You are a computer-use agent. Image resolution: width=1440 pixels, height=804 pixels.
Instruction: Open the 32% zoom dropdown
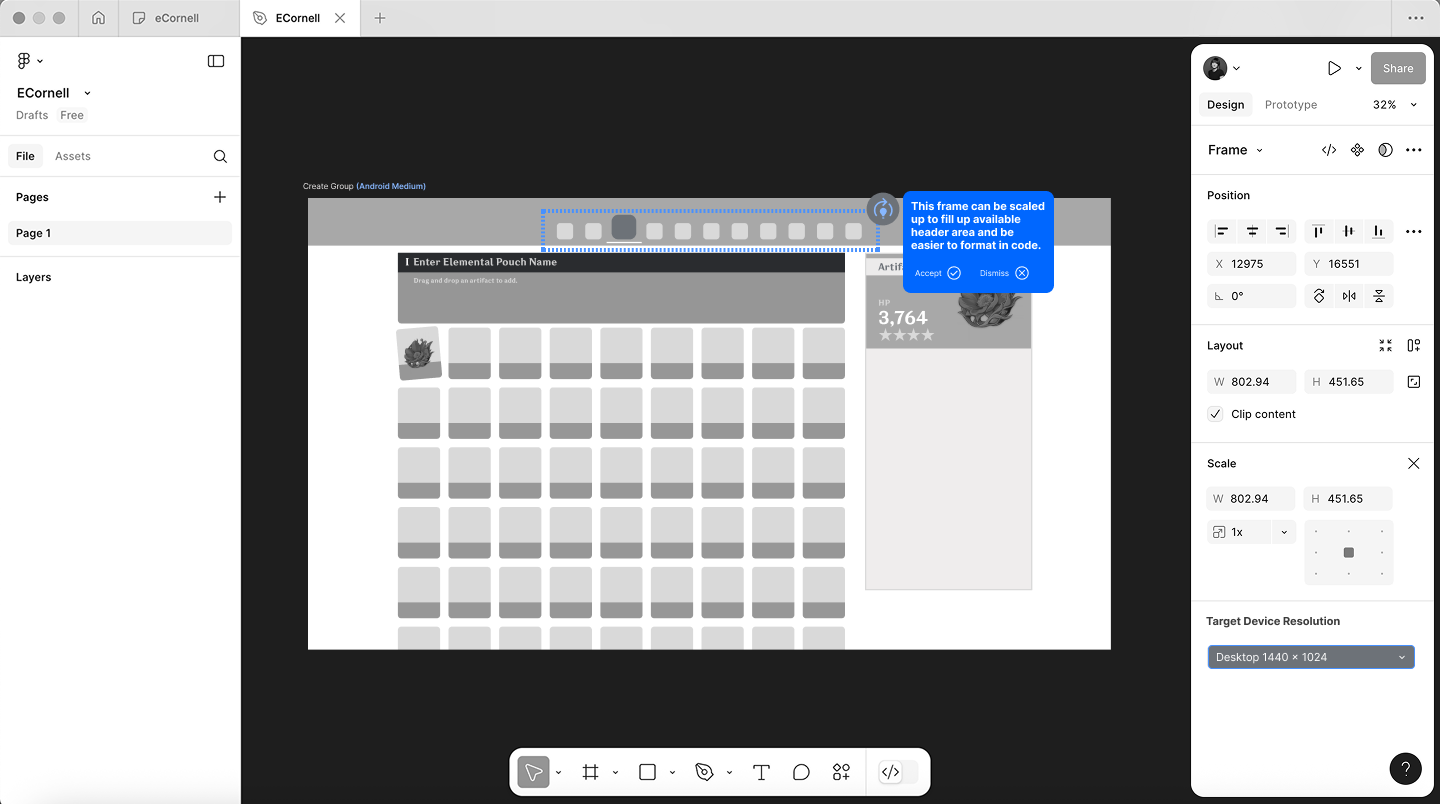(1395, 105)
